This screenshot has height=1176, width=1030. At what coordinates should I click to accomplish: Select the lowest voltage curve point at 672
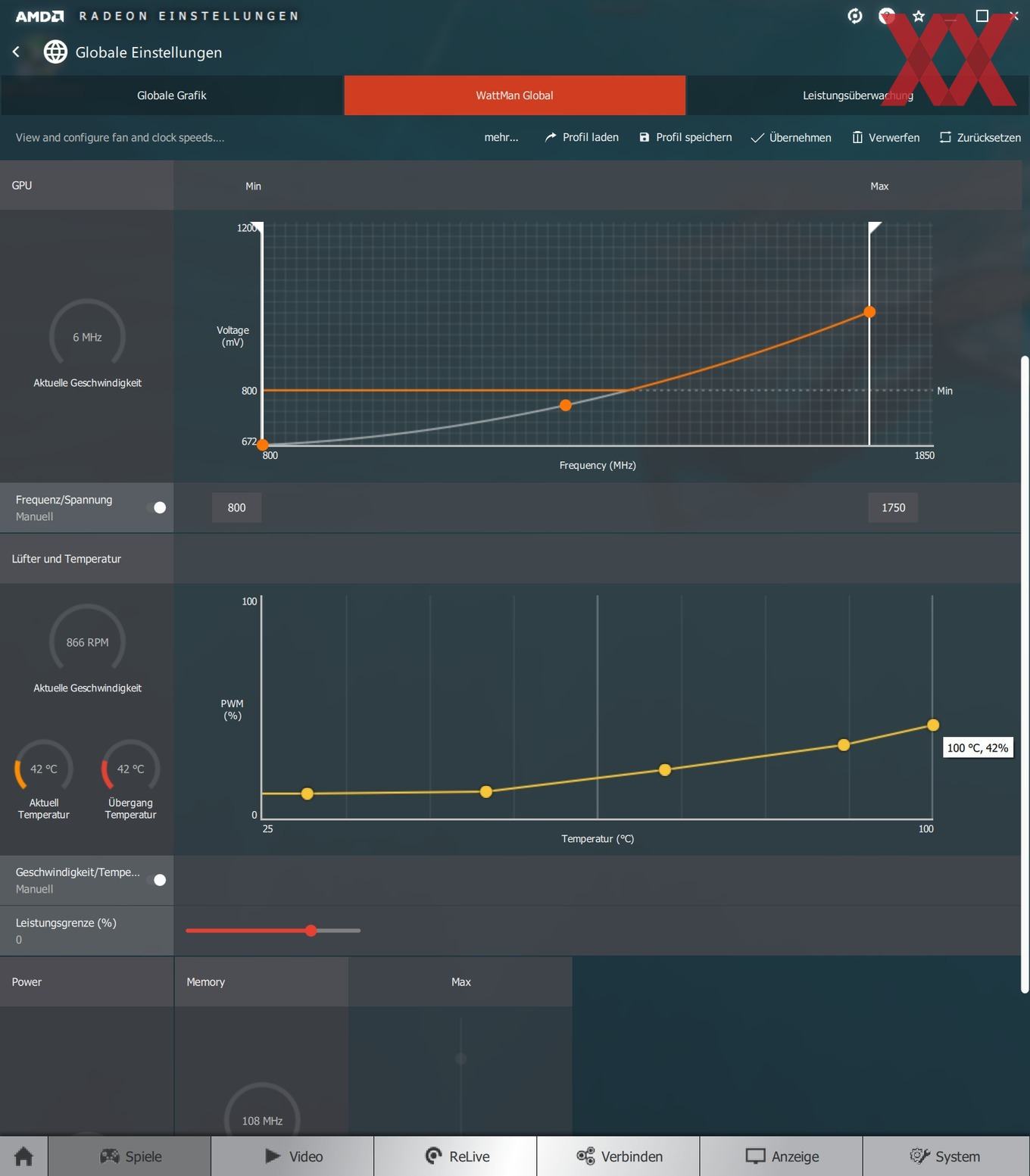pos(263,445)
